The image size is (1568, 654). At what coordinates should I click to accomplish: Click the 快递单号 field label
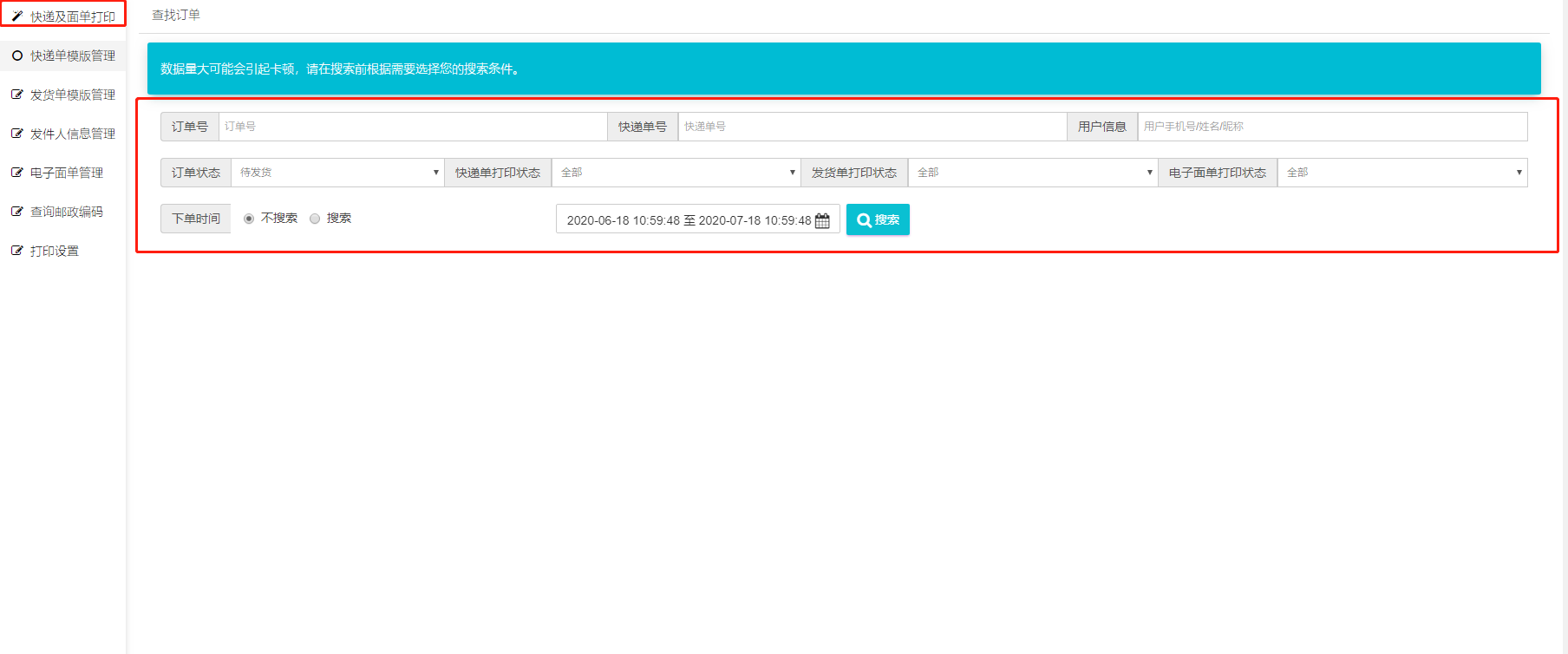pyautogui.click(x=643, y=127)
